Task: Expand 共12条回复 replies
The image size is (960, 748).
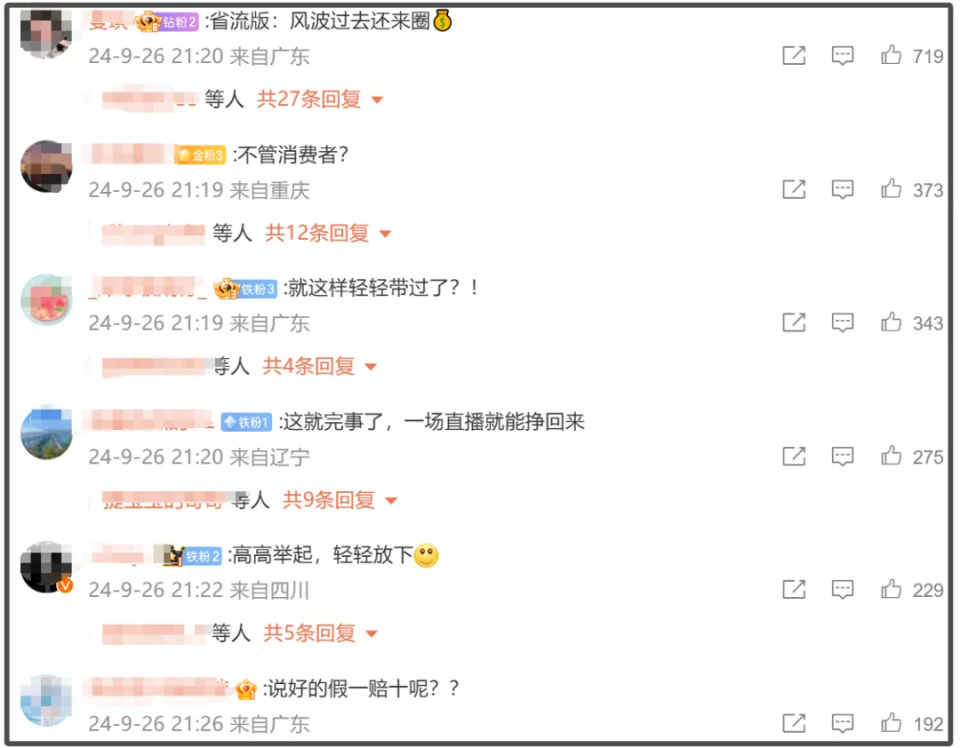Action: [328, 233]
